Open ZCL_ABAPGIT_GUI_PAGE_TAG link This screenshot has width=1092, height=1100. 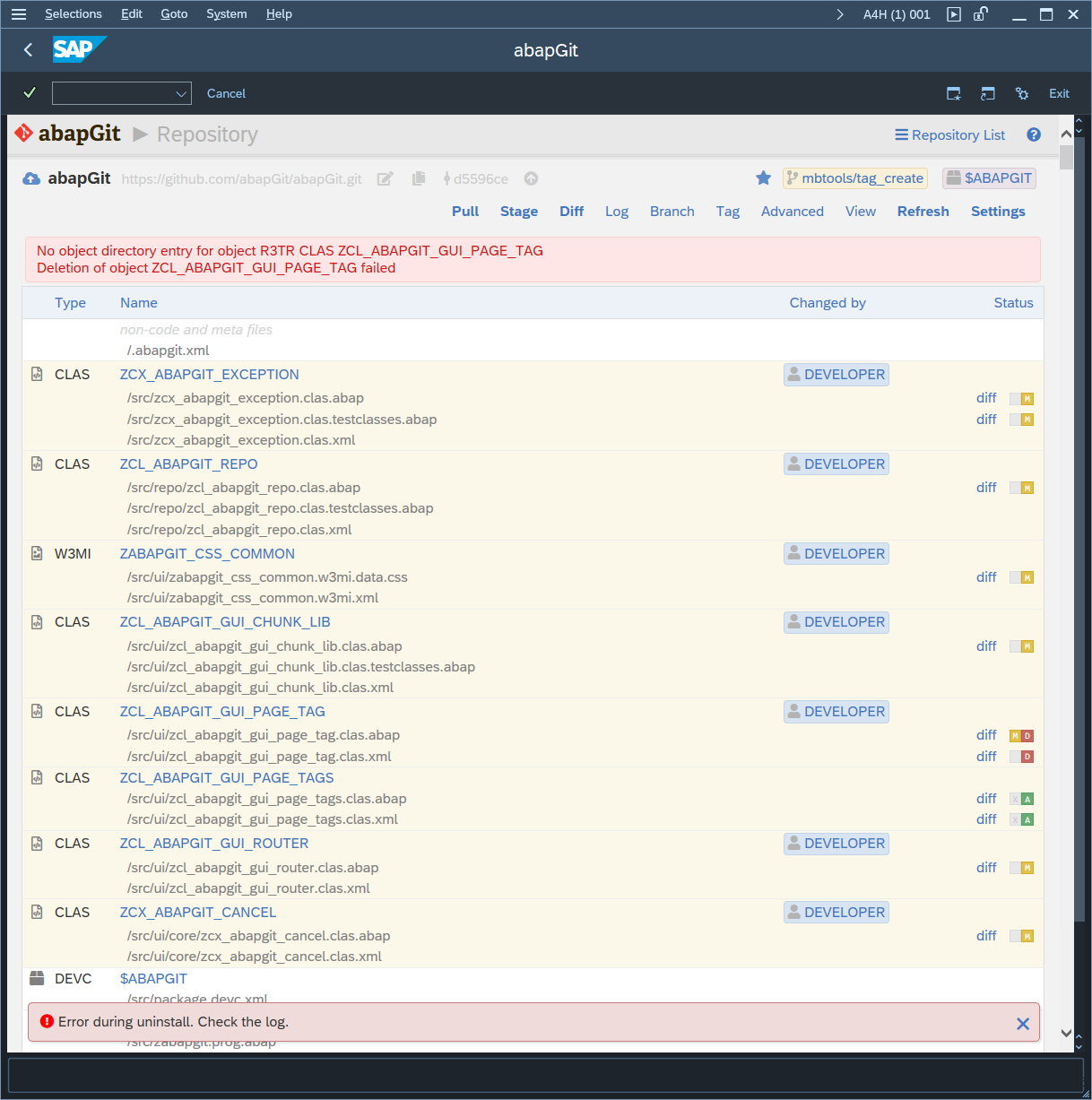click(x=222, y=712)
